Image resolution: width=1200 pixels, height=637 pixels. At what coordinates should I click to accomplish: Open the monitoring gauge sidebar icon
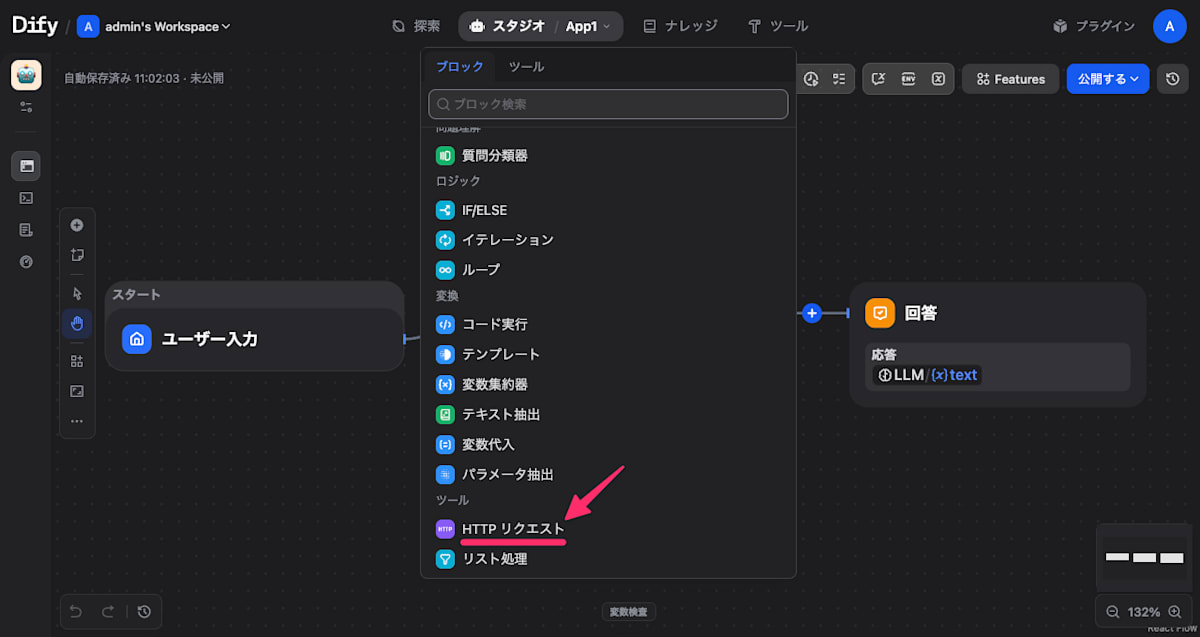[x=26, y=262]
